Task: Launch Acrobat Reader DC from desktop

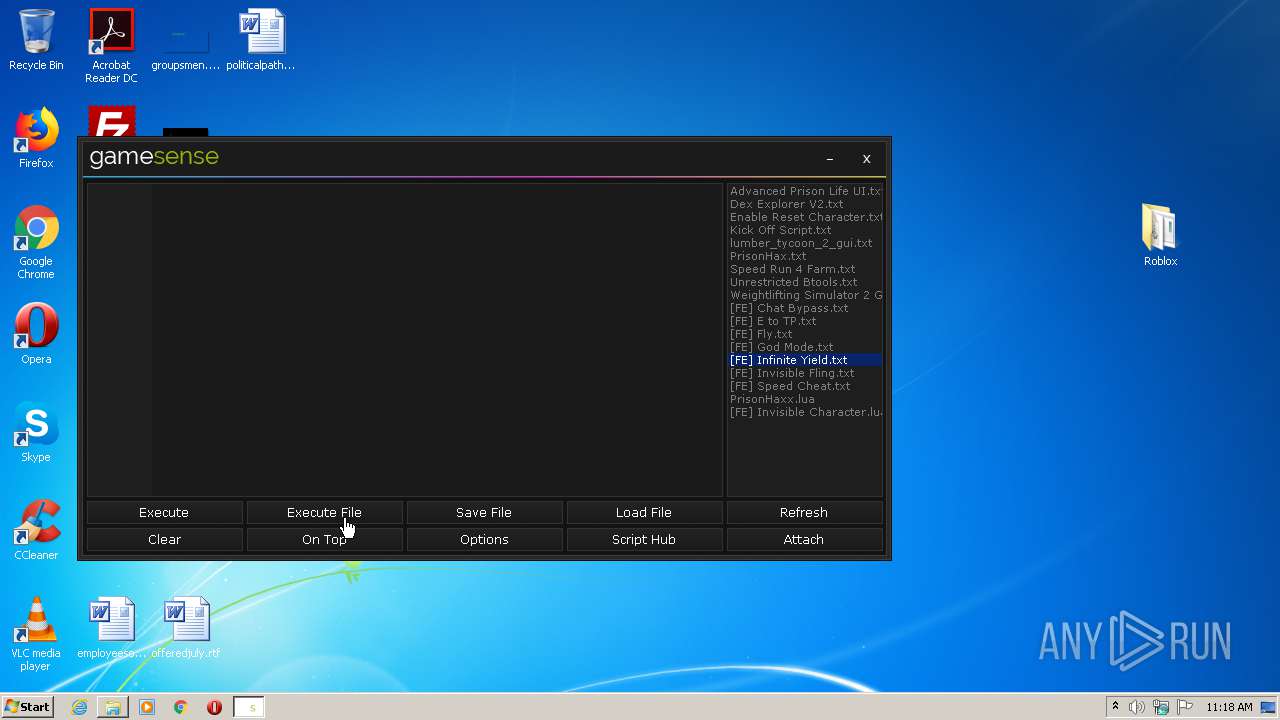Action: click(x=111, y=46)
